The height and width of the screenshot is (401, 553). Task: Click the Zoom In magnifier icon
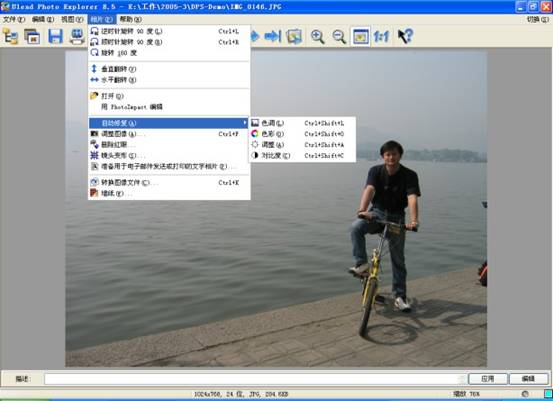317,36
